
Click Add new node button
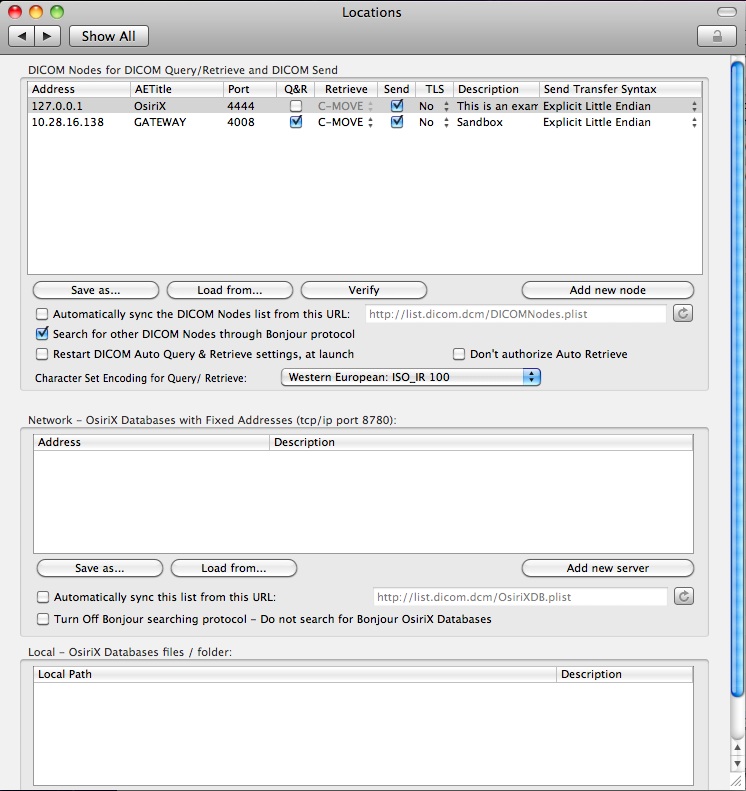tap(607, 290)
